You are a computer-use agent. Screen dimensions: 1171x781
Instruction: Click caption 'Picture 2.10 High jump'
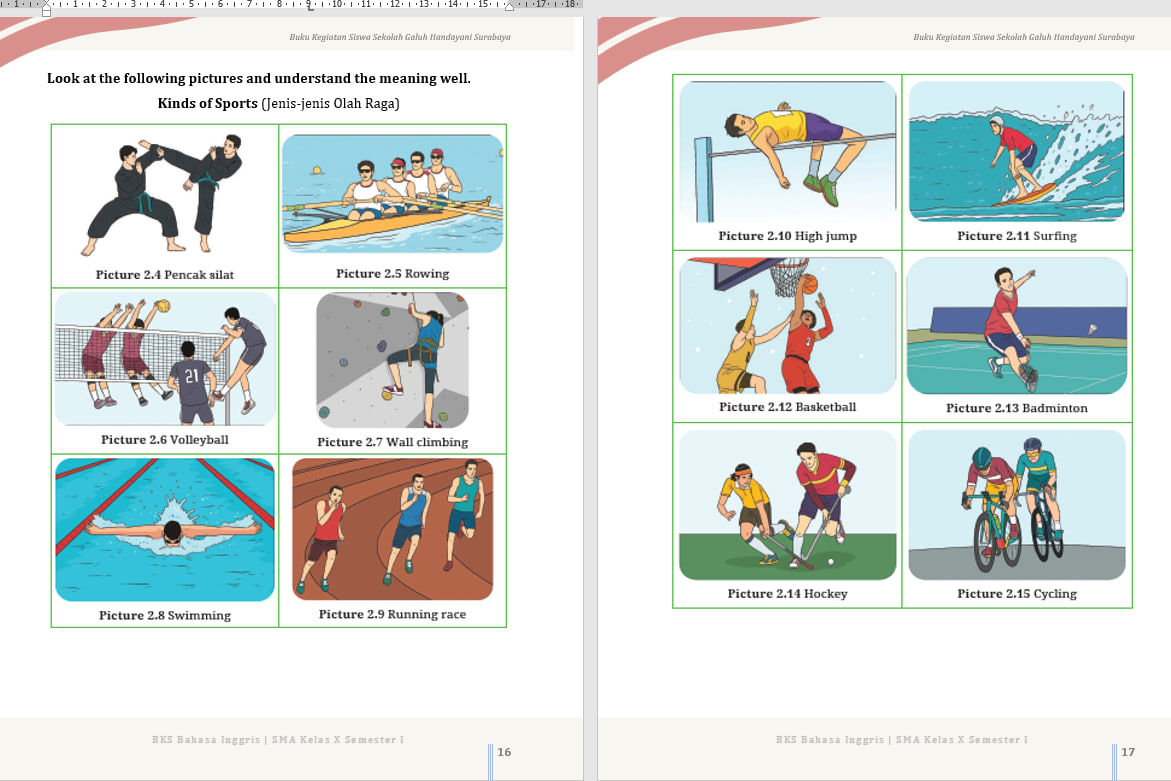(x=788, y=236)
